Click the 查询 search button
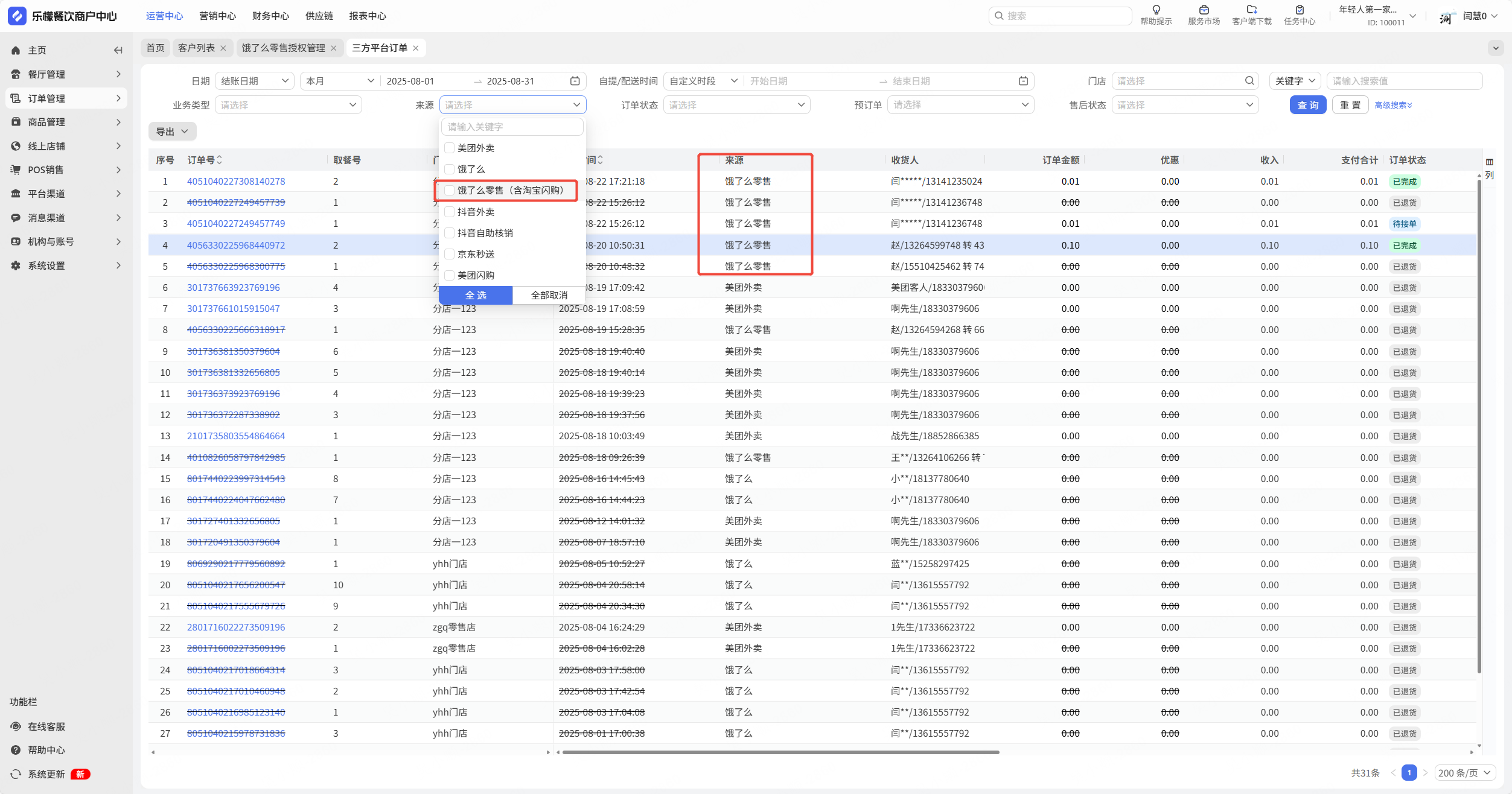Screen dimensions: 1512x794 click(x=1308, y=105)
